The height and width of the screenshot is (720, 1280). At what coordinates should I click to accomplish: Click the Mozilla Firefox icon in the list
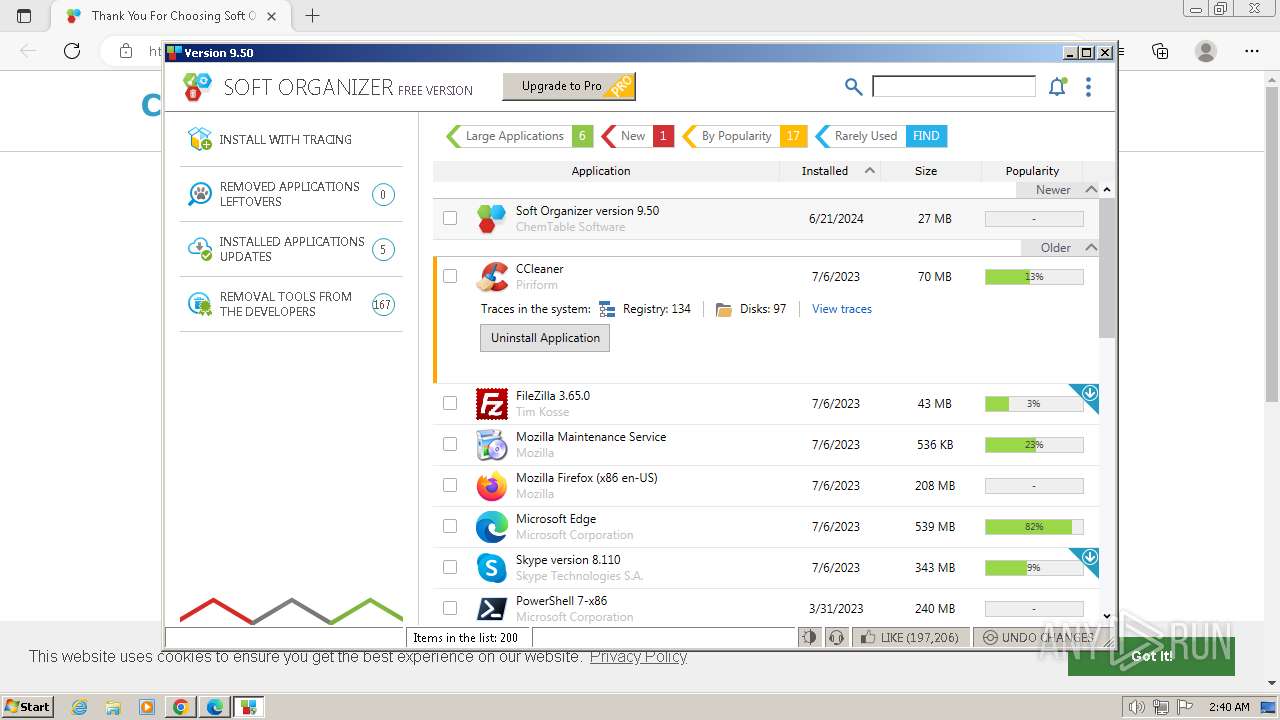point(492,486)
